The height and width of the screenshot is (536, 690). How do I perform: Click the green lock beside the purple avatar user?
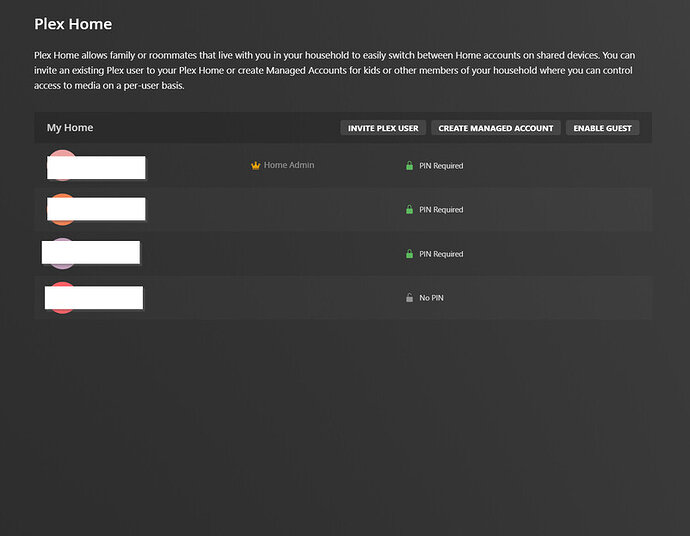click(x=409, y=254)
